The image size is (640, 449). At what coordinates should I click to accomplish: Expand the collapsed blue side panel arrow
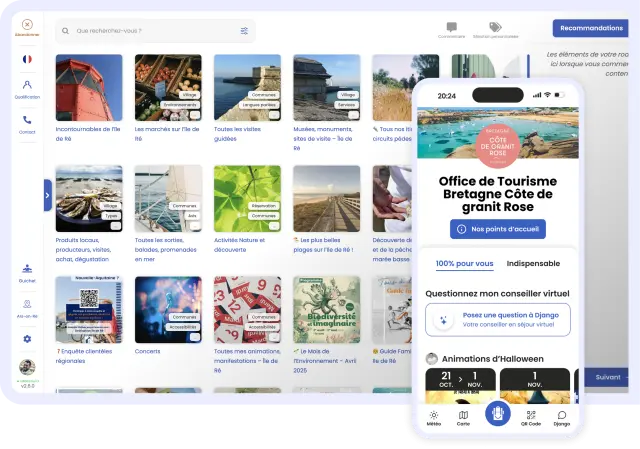(x=47, y=195)
